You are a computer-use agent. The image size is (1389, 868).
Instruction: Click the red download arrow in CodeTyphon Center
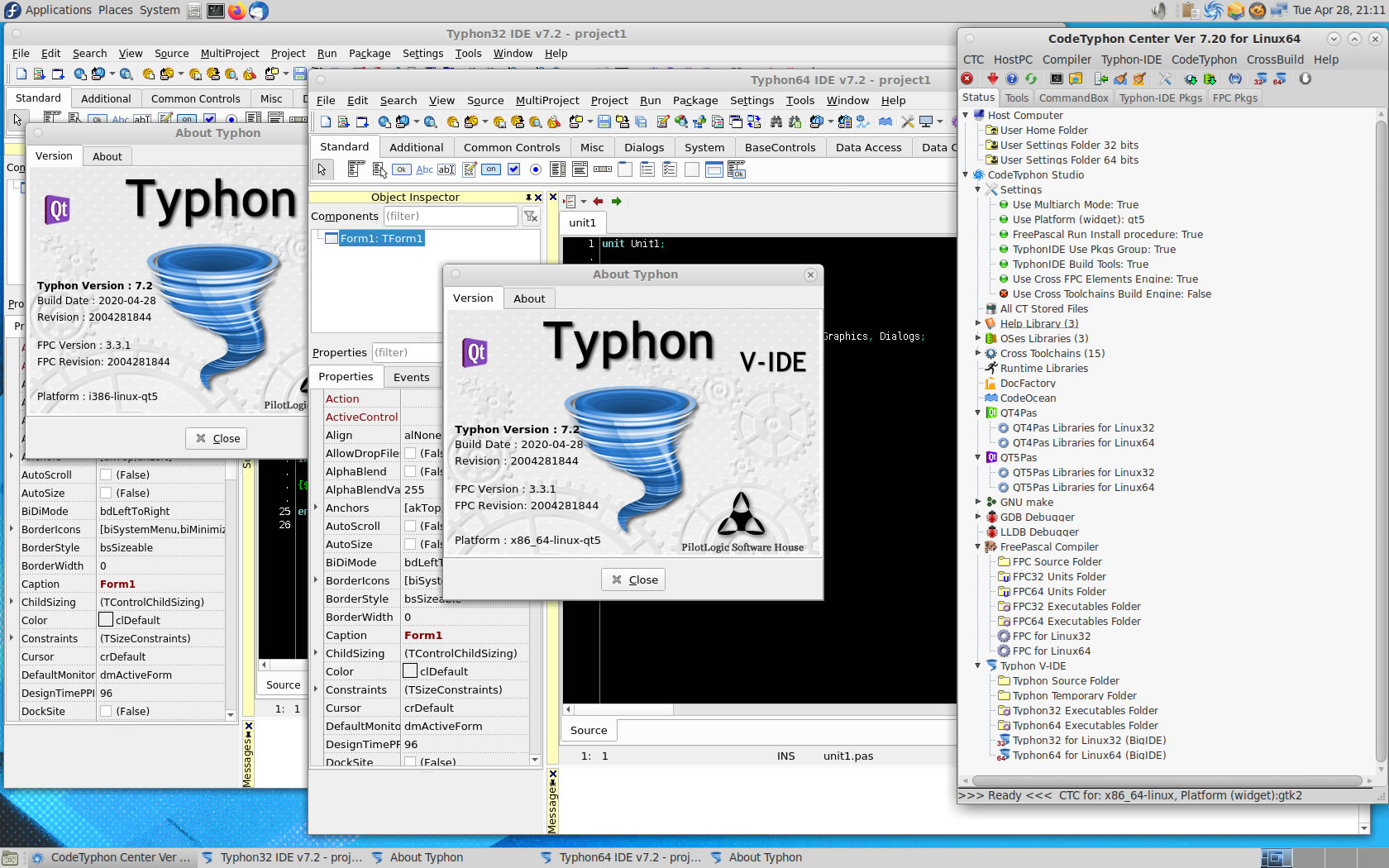click(x=992, y=79)
